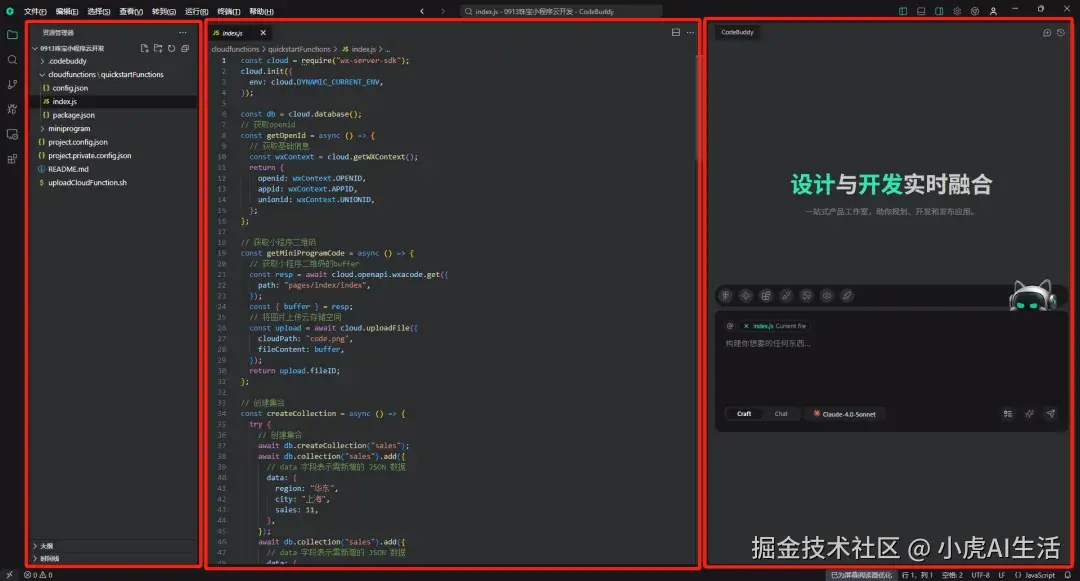Click the task list icon in chat input
This screenshot has width=1080, height=581.
point(1008,414)
